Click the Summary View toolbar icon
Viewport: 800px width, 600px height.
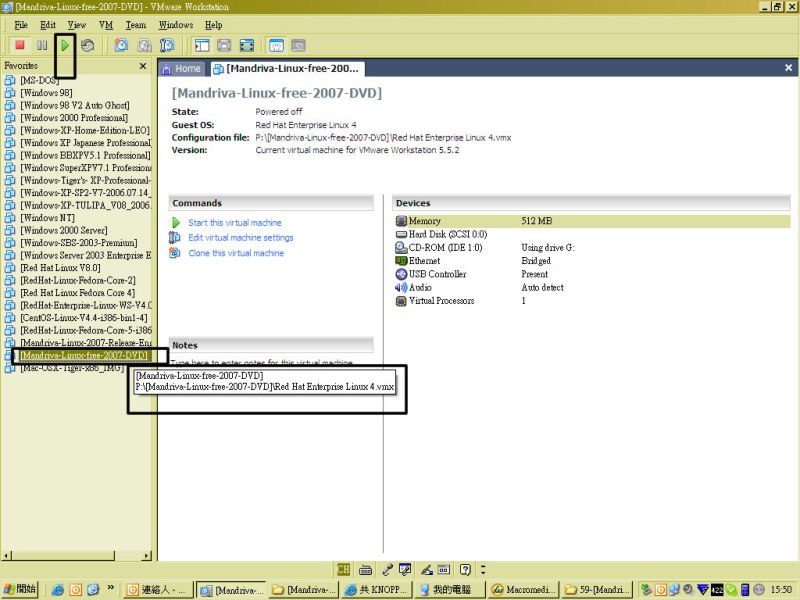tap(276, 45)
